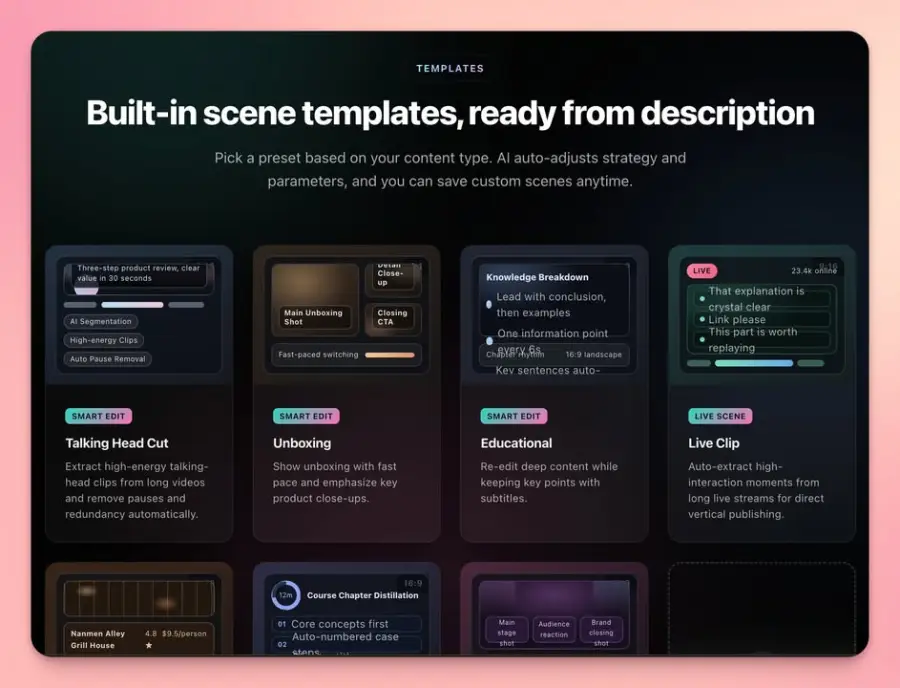Click the Live Clip preview progress bar
Screen dimensions: 900x688
[755, 363]
